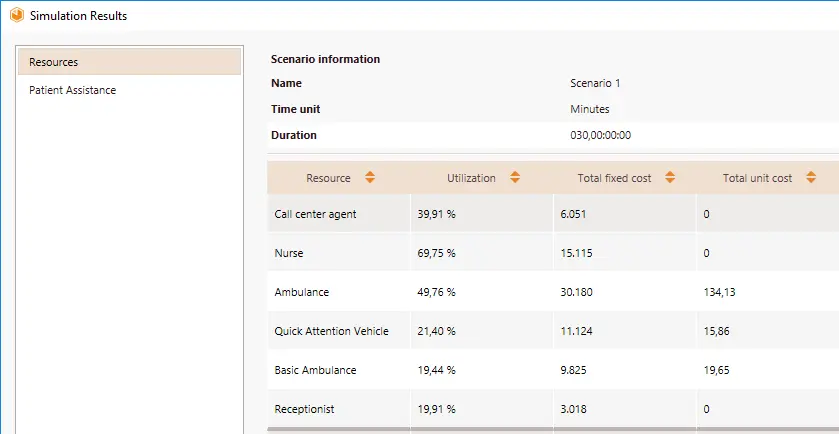Sort table by Utilization column arrows
839x434 pixels.
515,178
